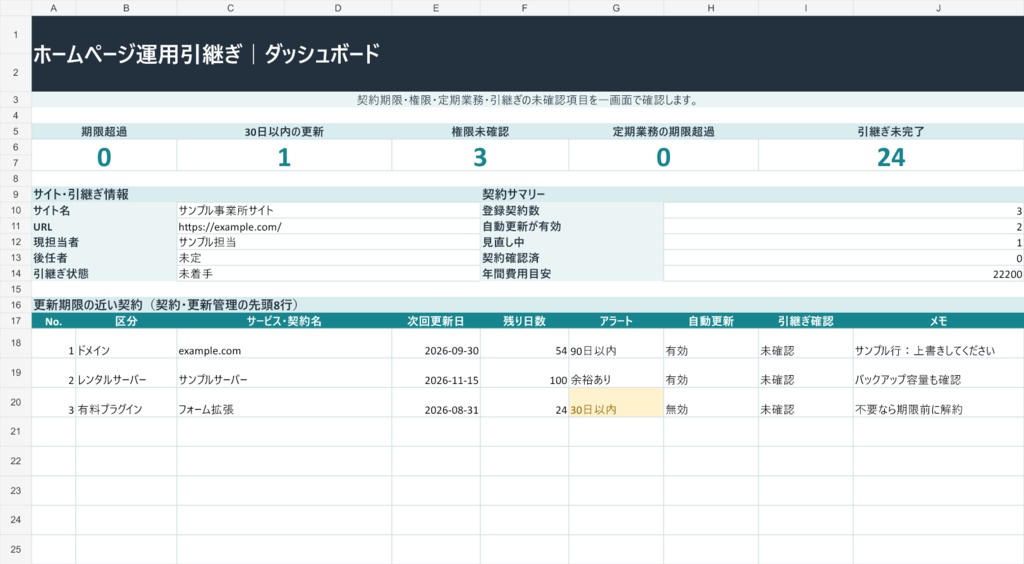Select the memo バックアップ容量も確認

click(x=938, y=373)
